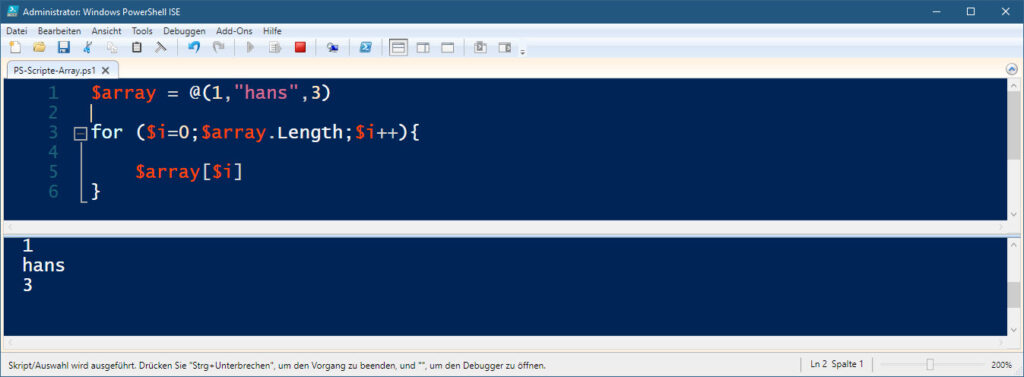This screenshot has height=377, width=1024.
Task: Open the Bearbeiten menu
Action: click(59, 31)
